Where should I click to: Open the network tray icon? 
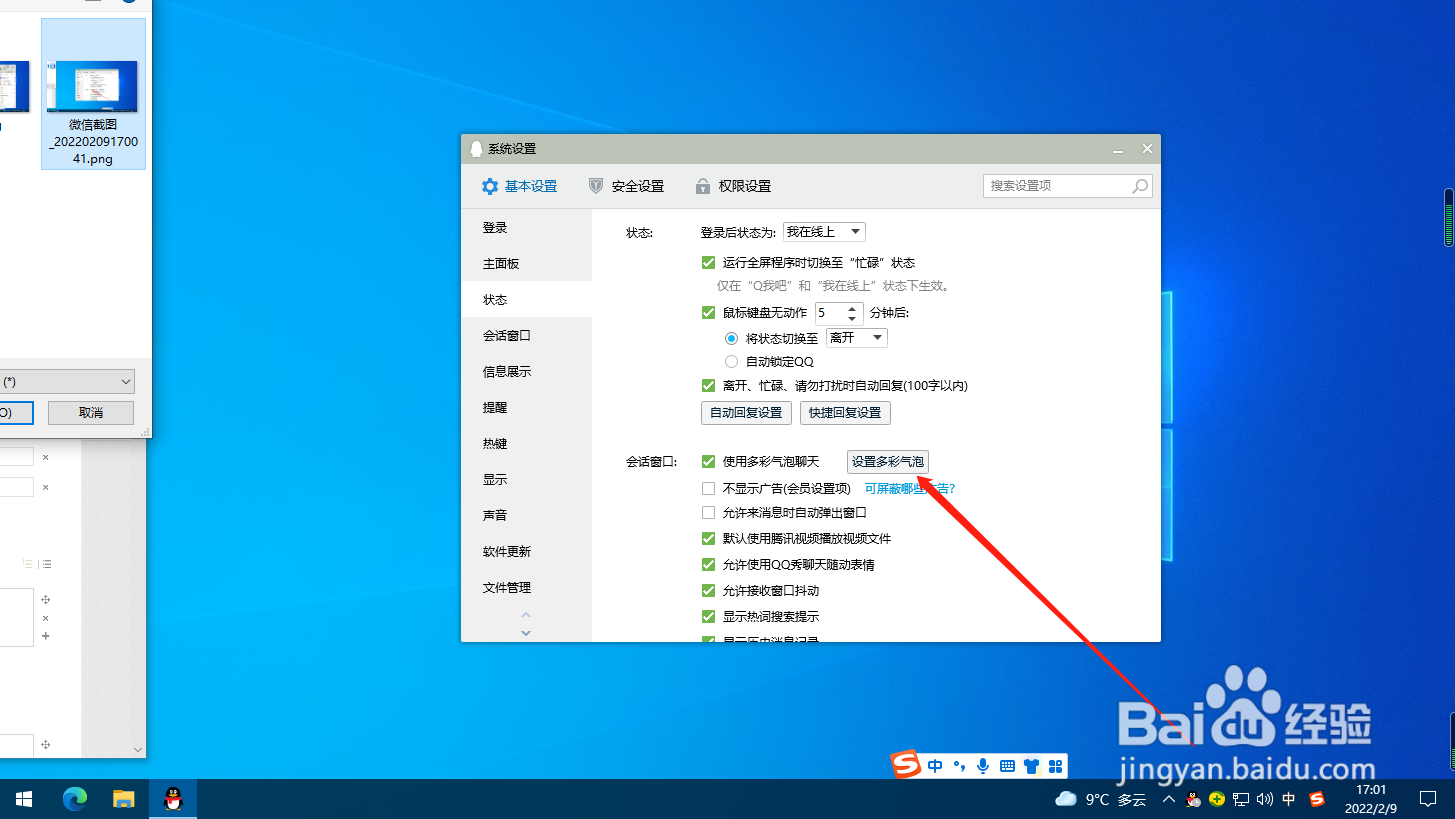click(1241, 799)
